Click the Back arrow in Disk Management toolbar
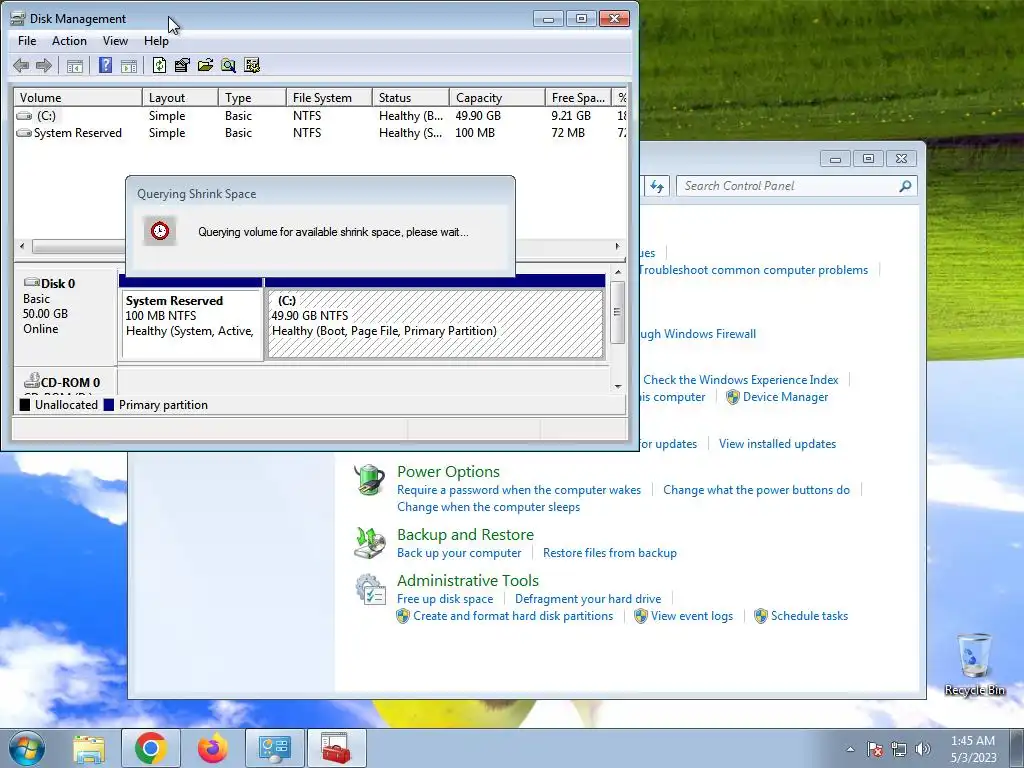The image size is (1024, 768). point(21,65)
